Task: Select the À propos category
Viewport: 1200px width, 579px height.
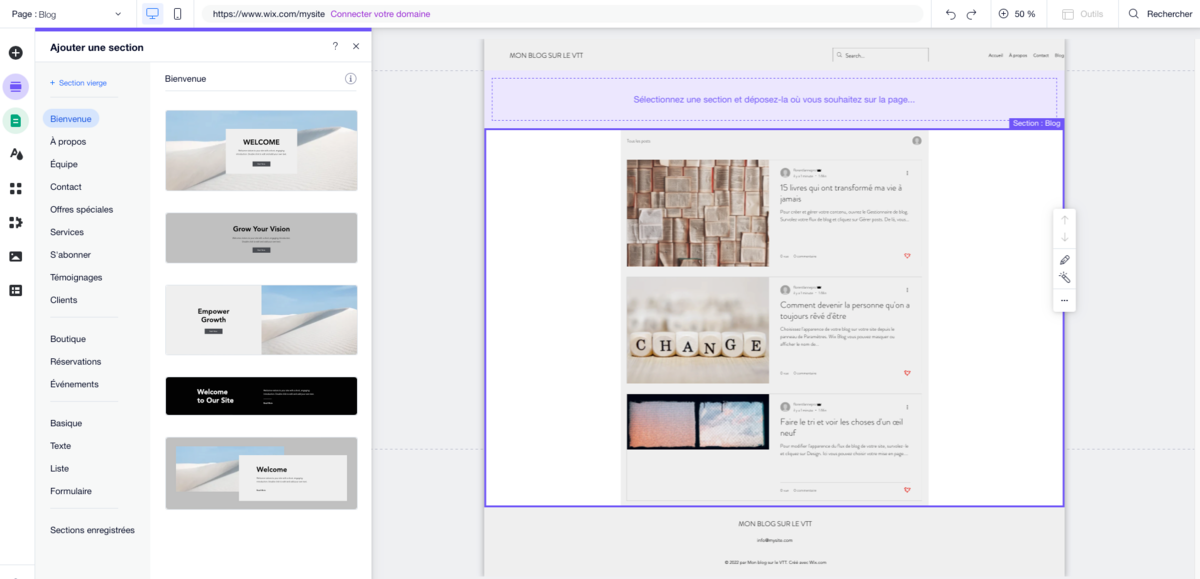Action: (68, 142)
